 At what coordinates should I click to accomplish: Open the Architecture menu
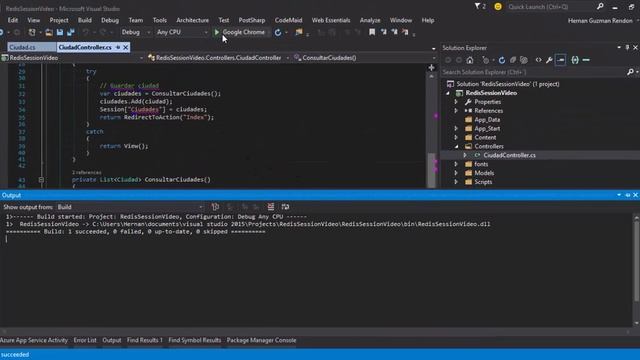pos(192,20)
